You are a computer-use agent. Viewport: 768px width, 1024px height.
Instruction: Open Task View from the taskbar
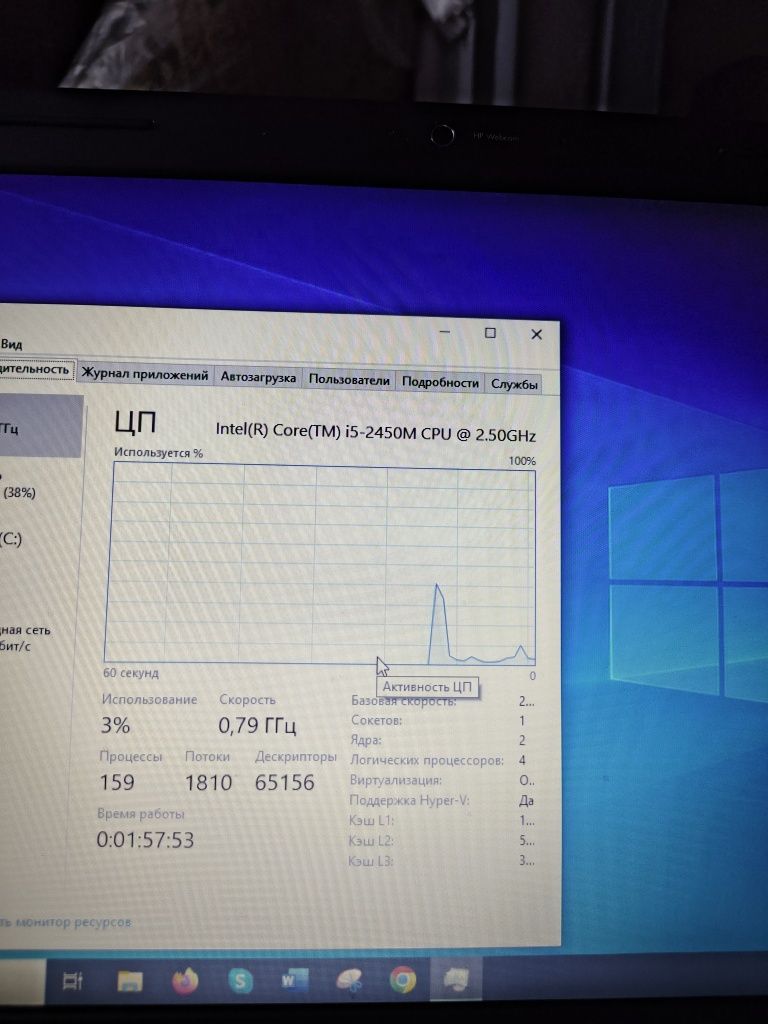pyautogui.click(x=72, y=980)
